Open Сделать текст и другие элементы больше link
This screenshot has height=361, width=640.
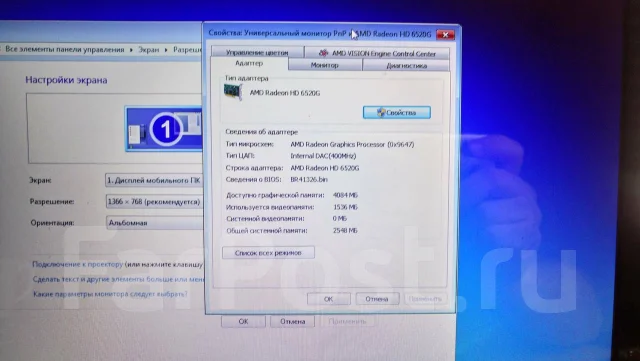[118, 279]
